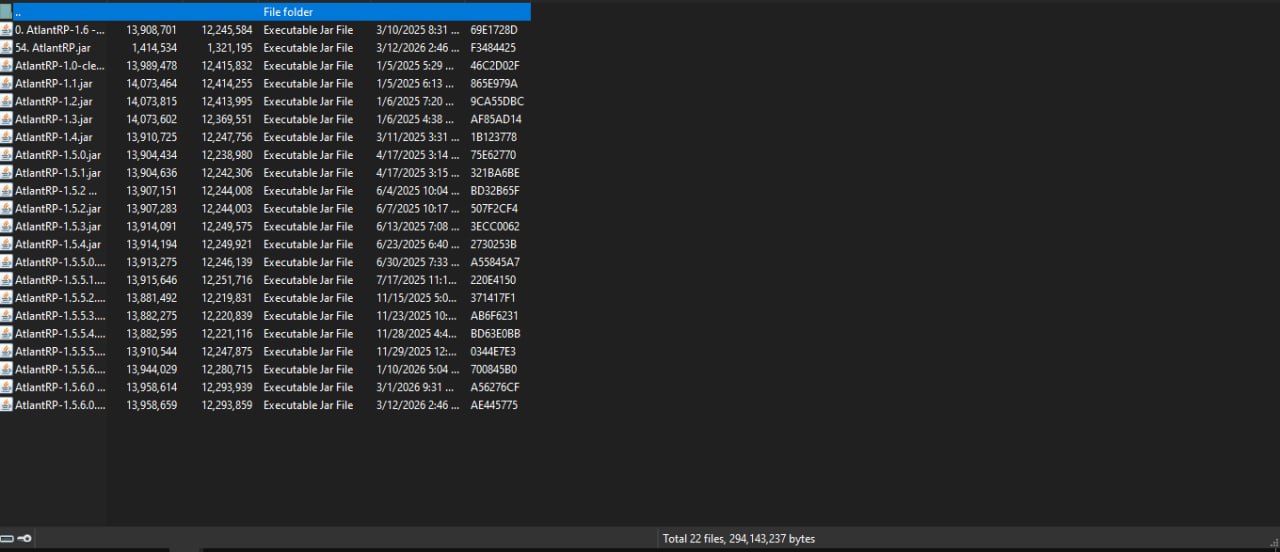
Task: Click jar icon in row with CRC BD63E0BB
Action: (x=6, y=334)
